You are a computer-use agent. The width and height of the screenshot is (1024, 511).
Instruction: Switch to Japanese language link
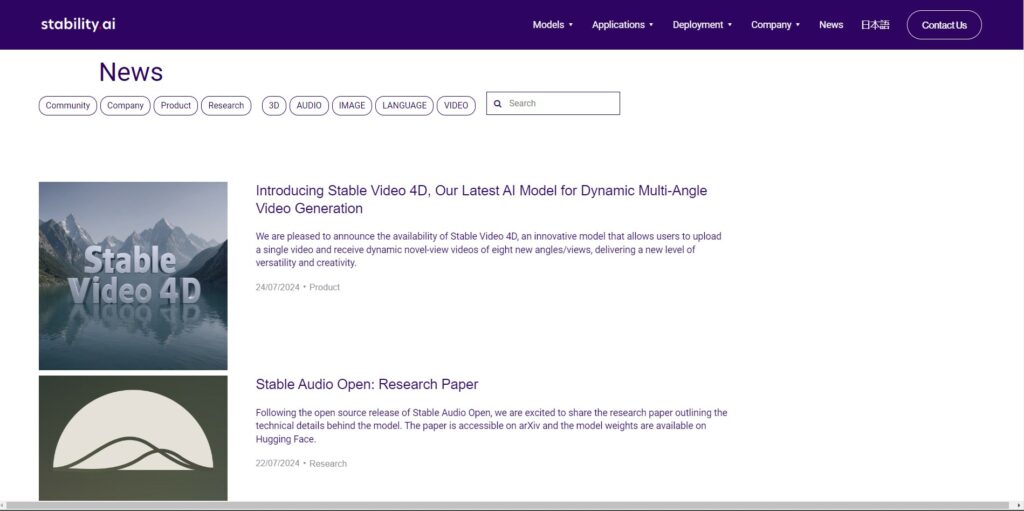pos(874,25)
